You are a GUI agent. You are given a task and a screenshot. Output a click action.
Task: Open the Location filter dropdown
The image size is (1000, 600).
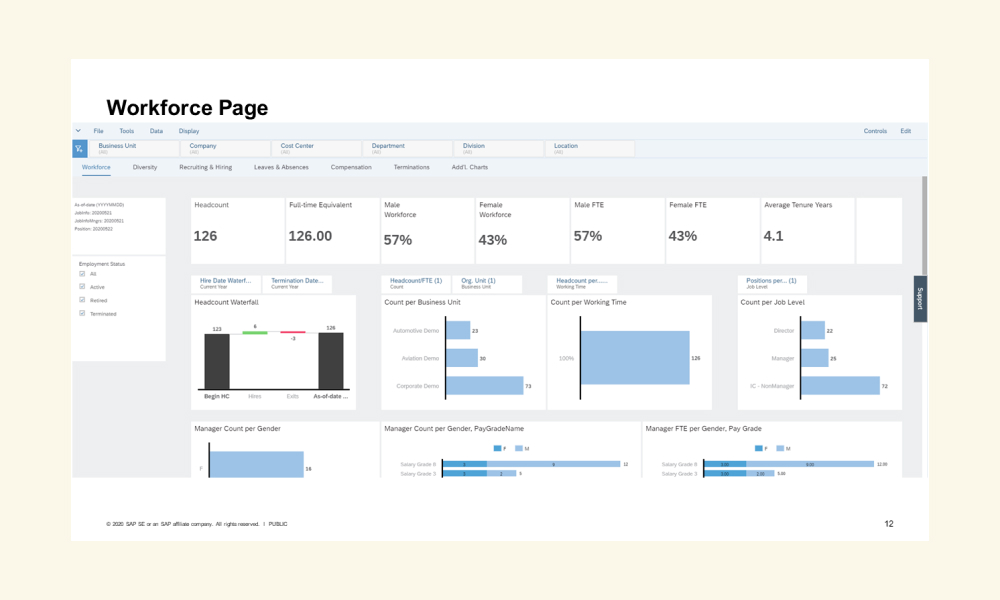click(x=590, y=149)
